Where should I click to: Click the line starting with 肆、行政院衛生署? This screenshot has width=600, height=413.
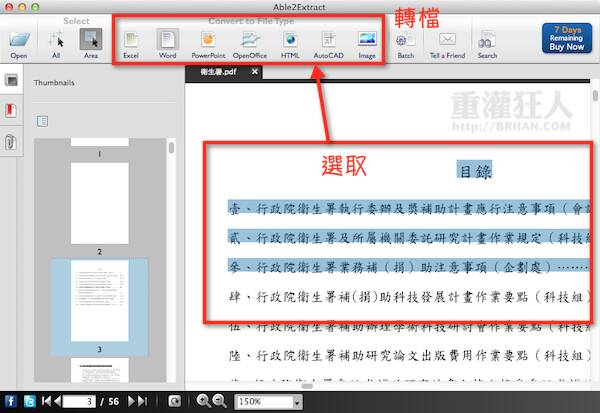tap(409, 297)
